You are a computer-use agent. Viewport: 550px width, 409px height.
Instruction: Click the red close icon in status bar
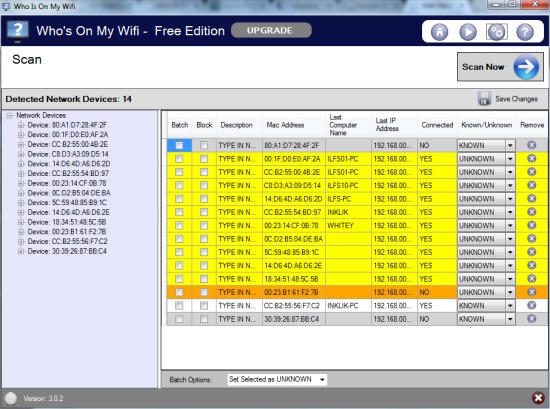538,398
